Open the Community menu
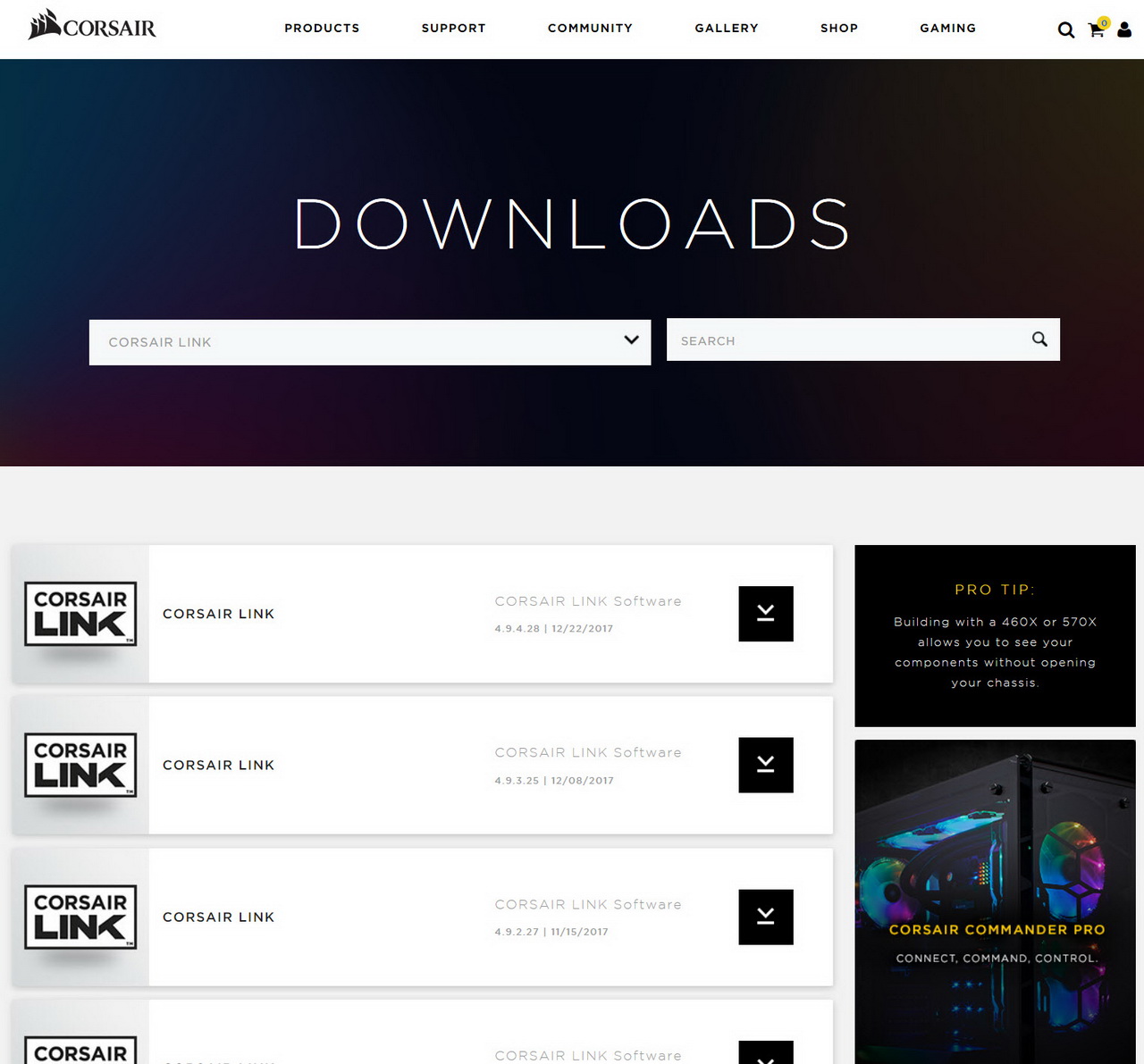The width and height of the screenshot is (1144, 1064). coord(590,29)
